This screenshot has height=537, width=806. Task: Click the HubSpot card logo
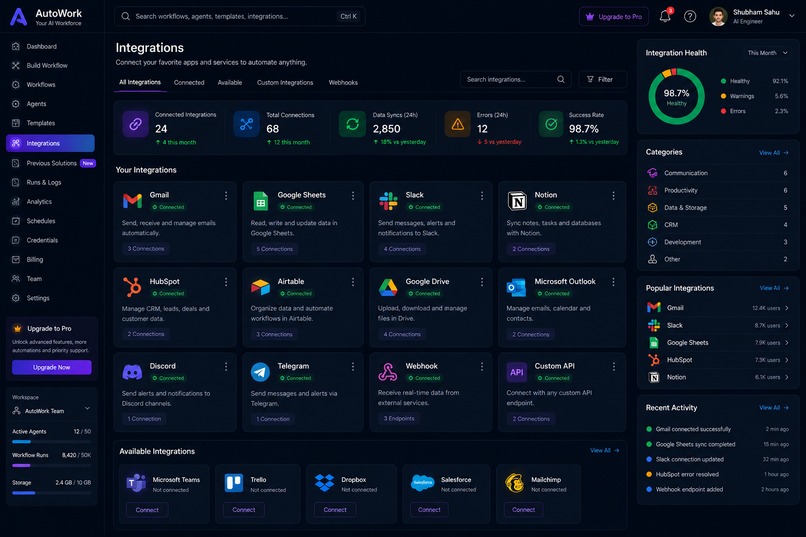[x=133, y=286]
